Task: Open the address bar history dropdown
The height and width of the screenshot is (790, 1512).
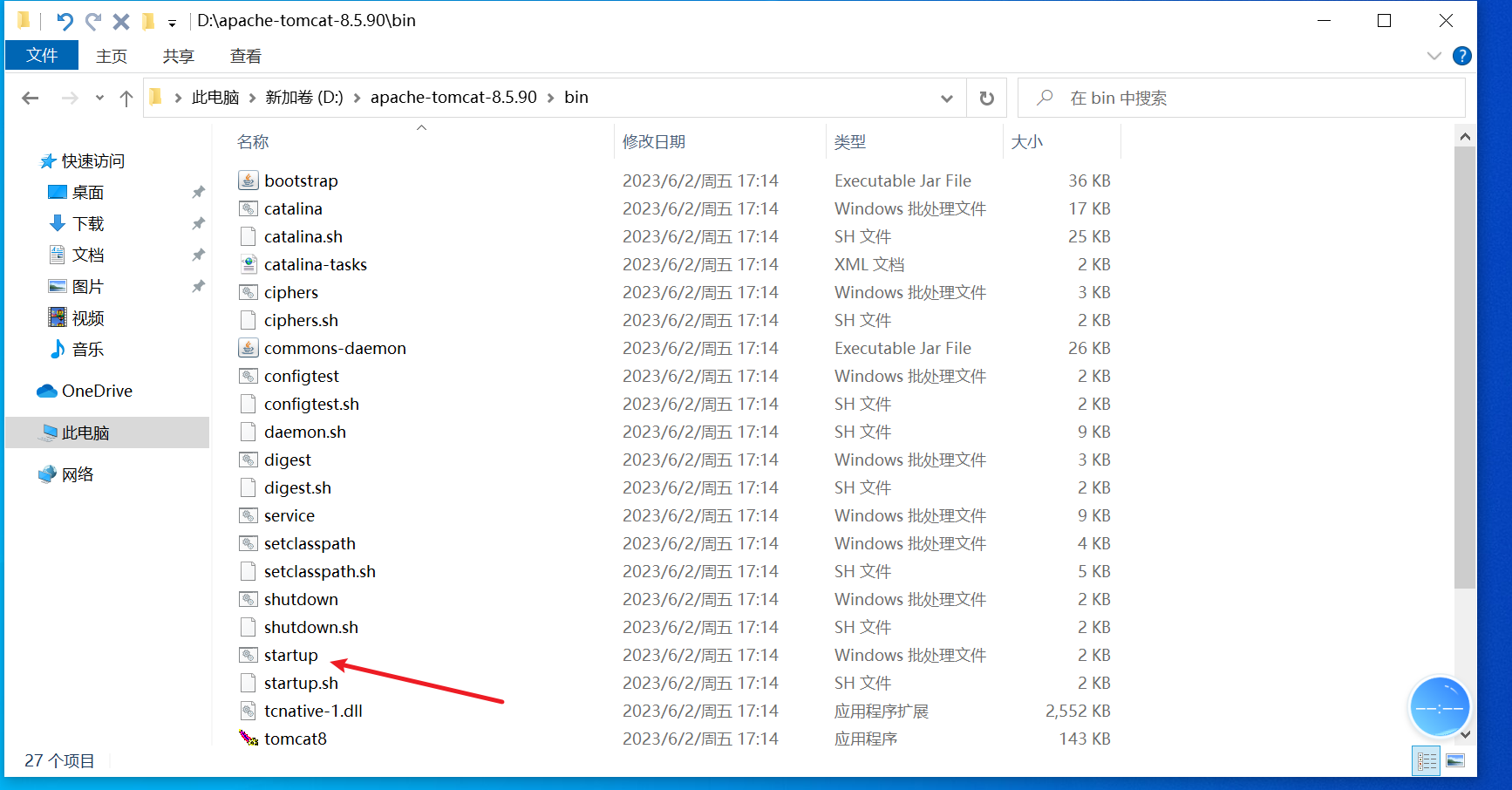Action: pyautogui.click(x=947, y=99)
